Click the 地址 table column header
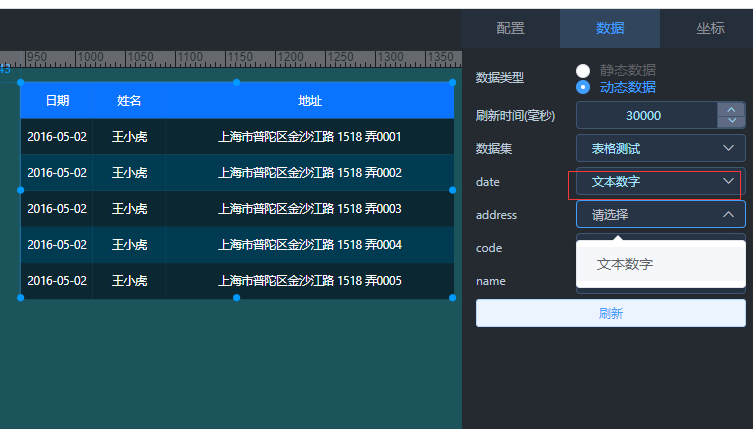The height and width of the screenshot is (429, 753). pos(310,101)
